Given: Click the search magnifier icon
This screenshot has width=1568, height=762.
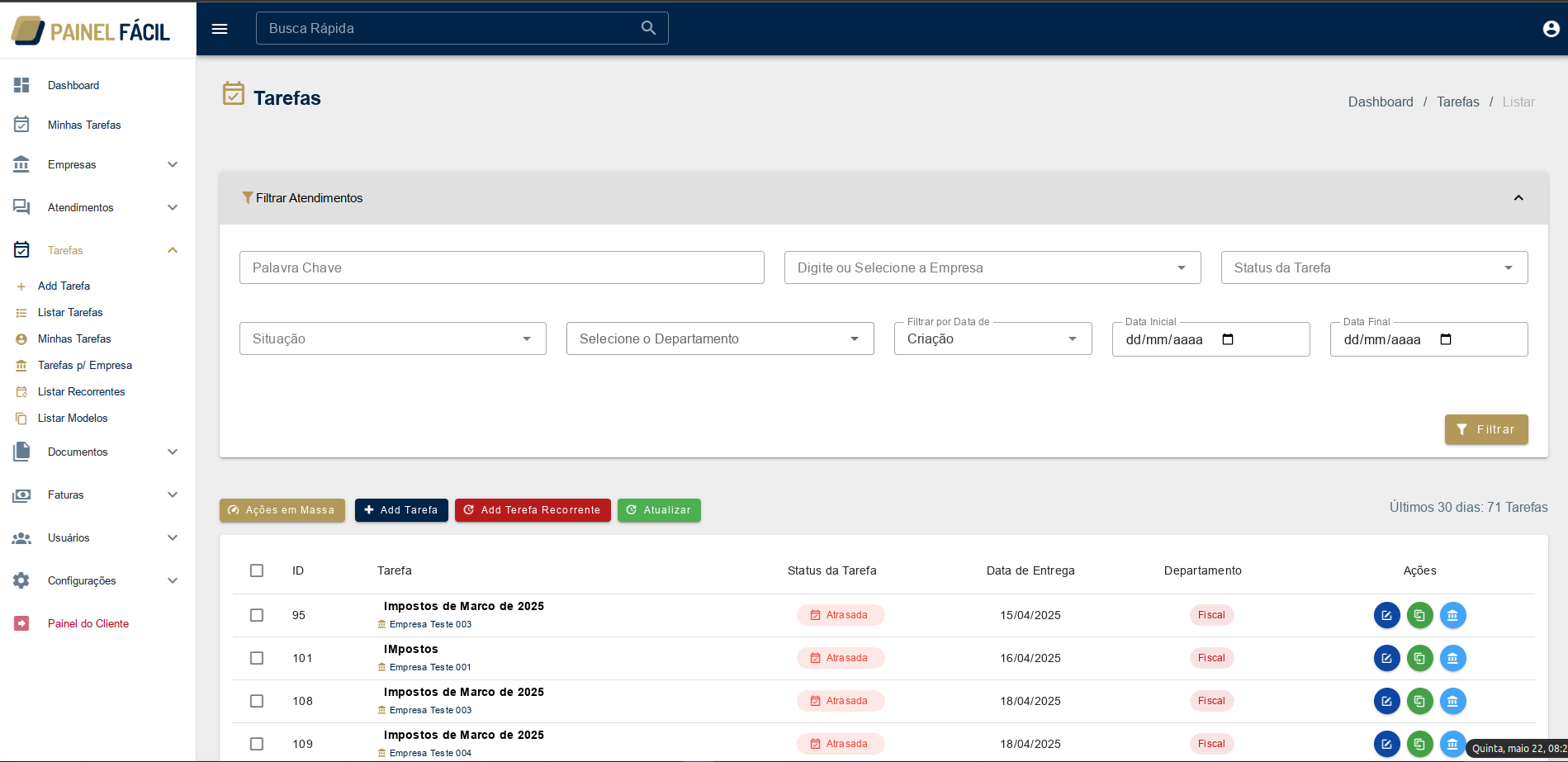Looking at the screenshot, I should coord(648,28).
